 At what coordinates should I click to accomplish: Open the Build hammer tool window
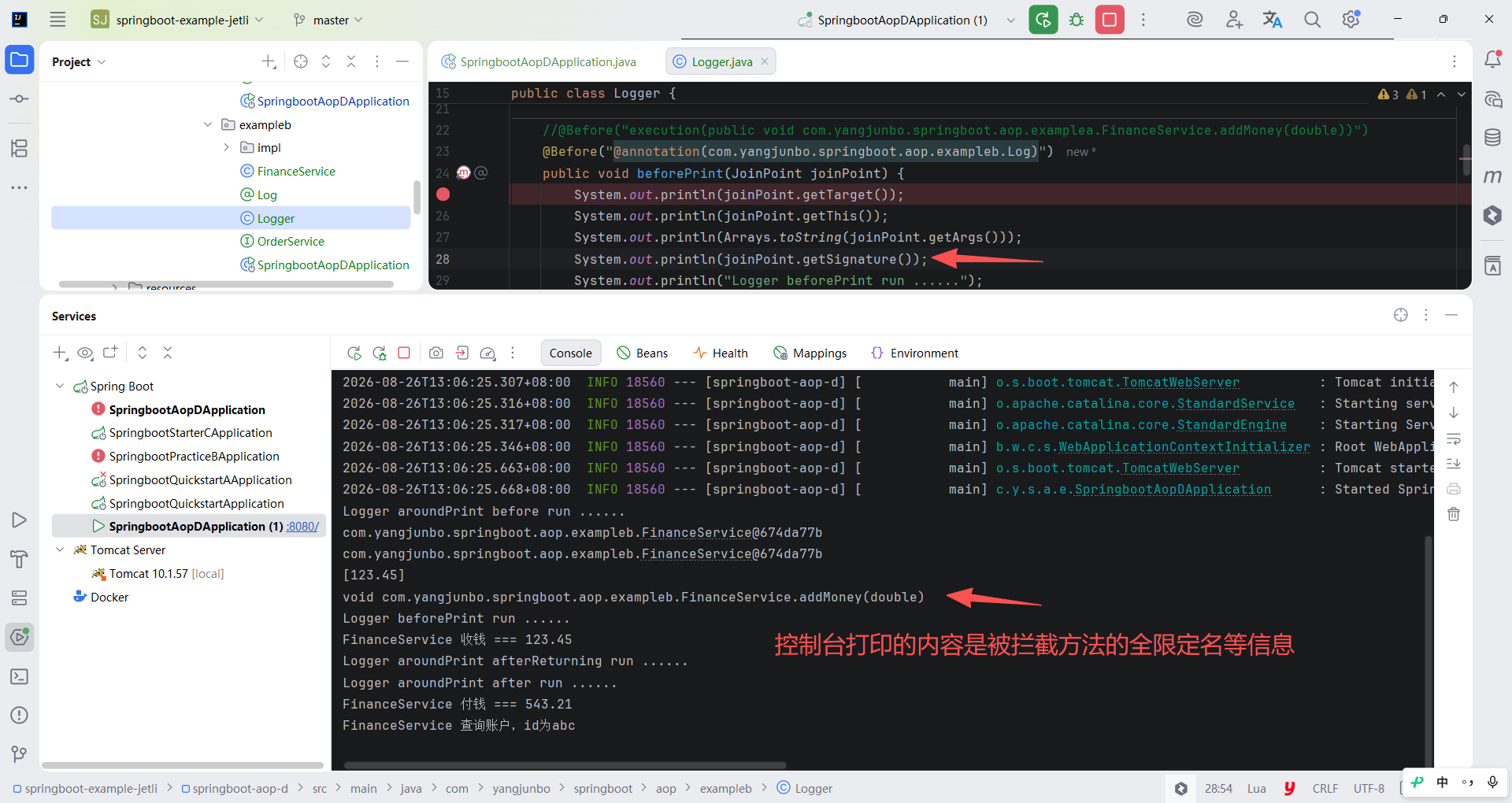(x=20, y=559)
